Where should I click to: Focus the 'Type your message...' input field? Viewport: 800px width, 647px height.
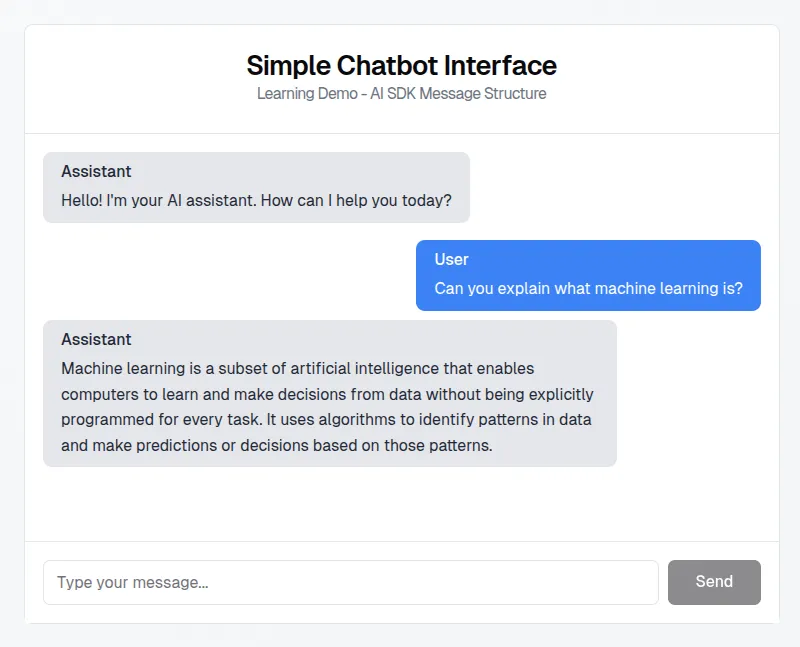(x=350, y=582)
